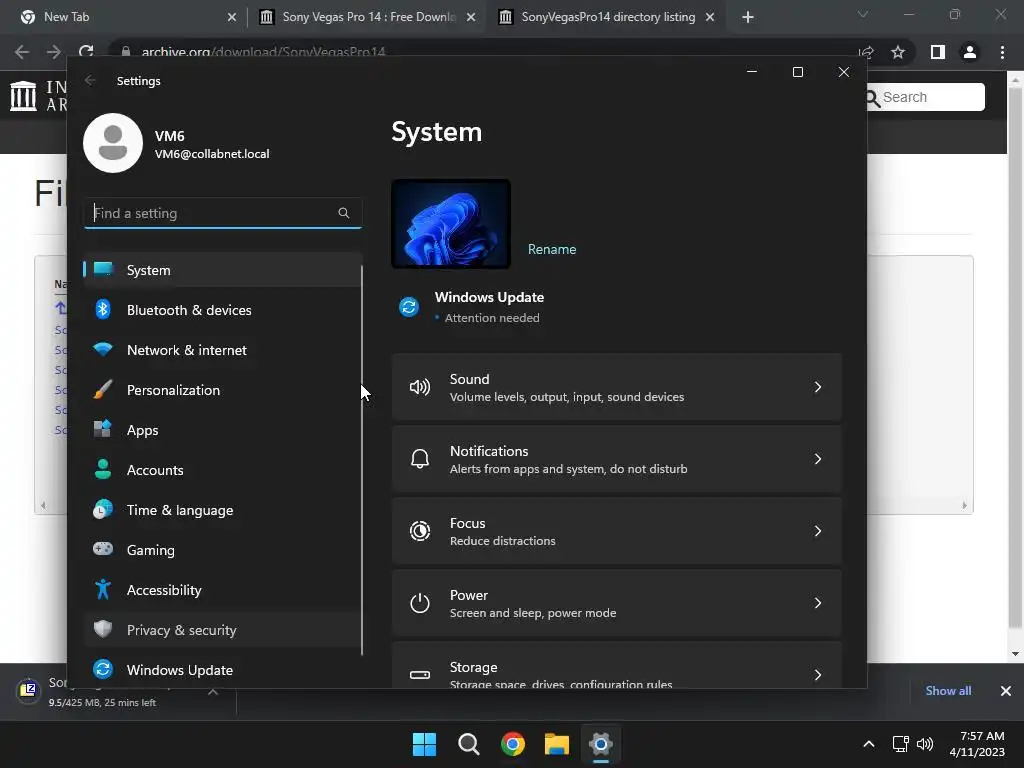1024x768 pixels.
Task: Click the Windows Update sidebar icon
Action: (103, 669)
